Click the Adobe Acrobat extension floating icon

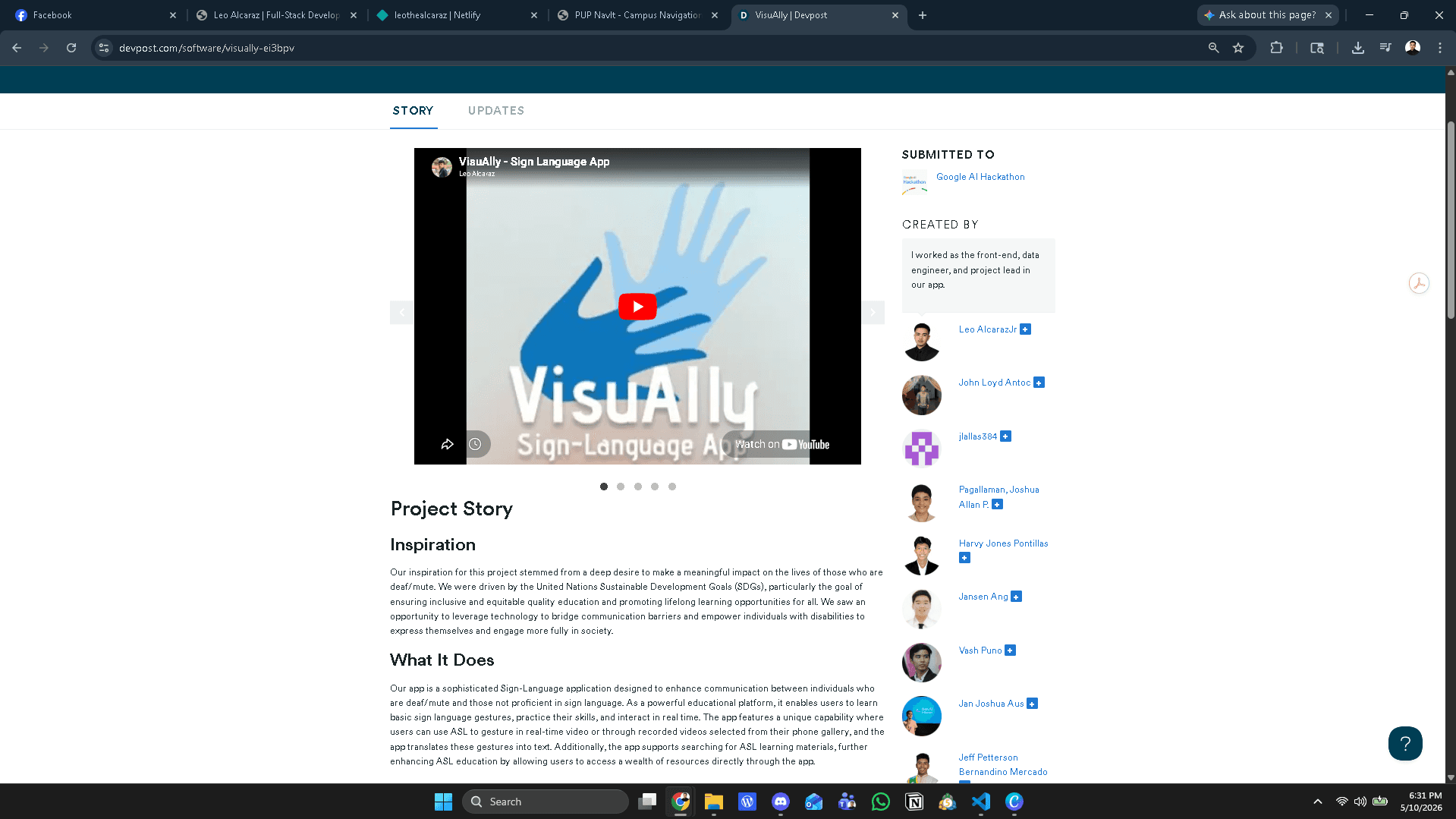click(x=1419, y=283)
